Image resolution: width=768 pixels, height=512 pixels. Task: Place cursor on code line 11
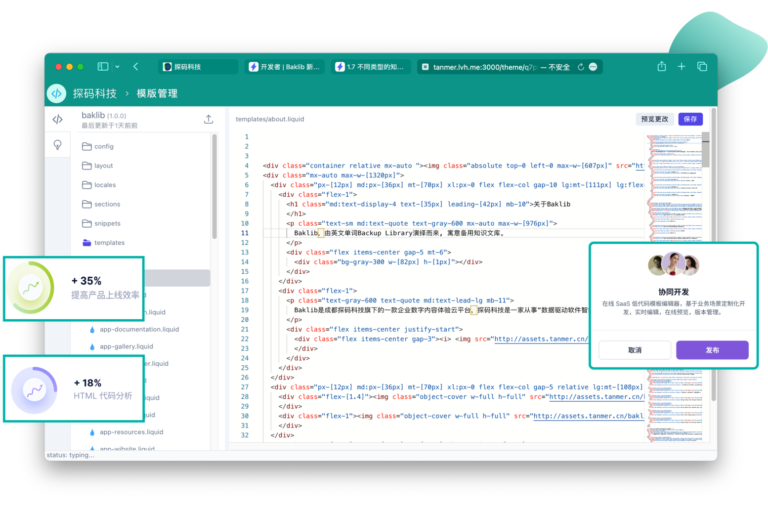[x=454, y=233]
